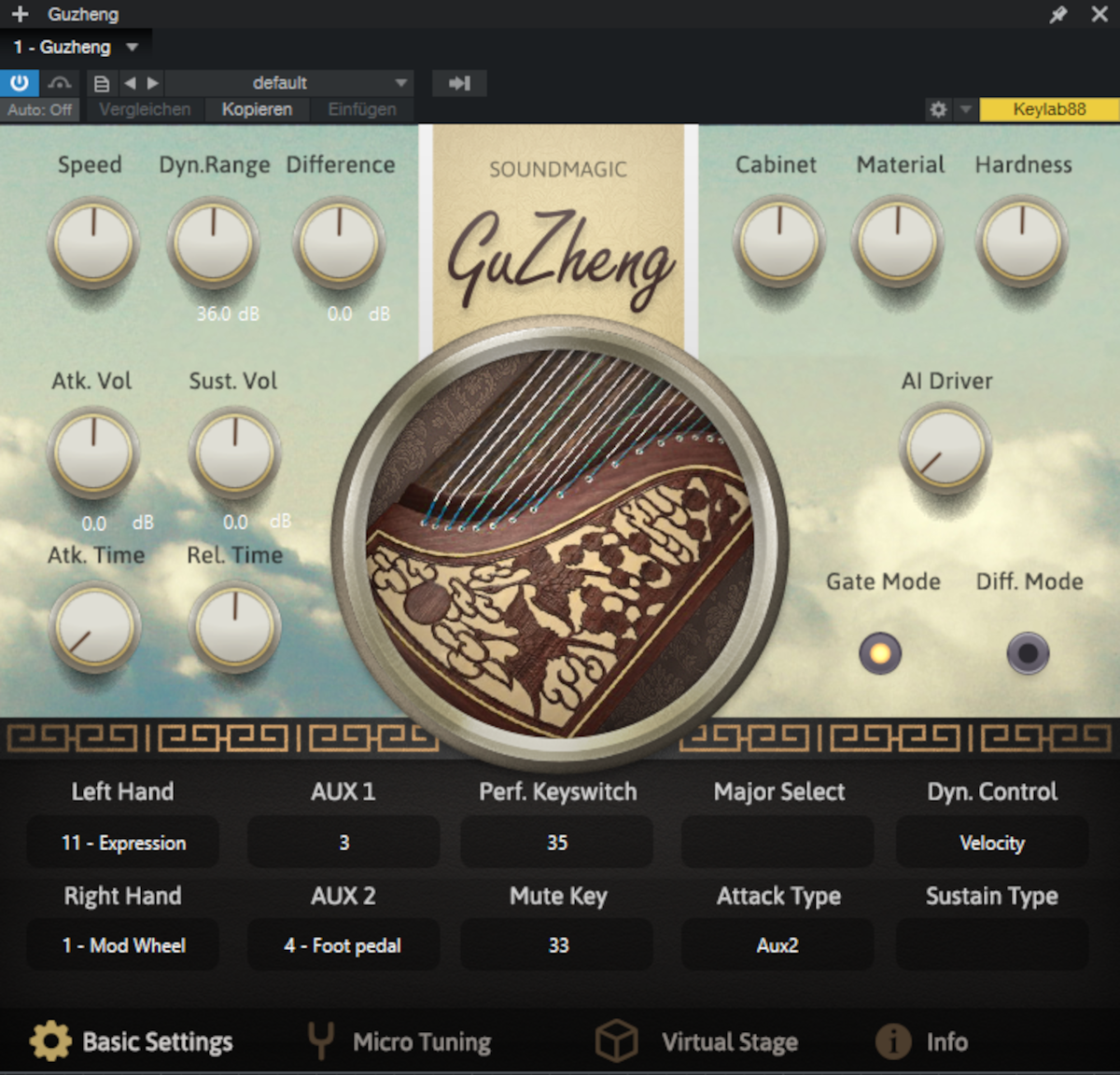Click the pin window icon

coord(1058,15)
